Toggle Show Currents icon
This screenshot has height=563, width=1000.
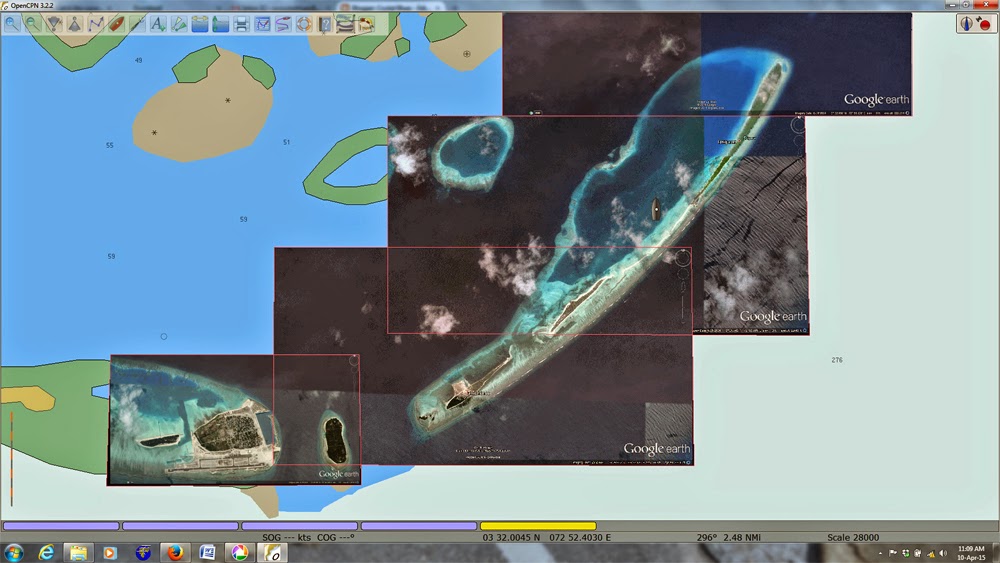(x=200, y=24)
